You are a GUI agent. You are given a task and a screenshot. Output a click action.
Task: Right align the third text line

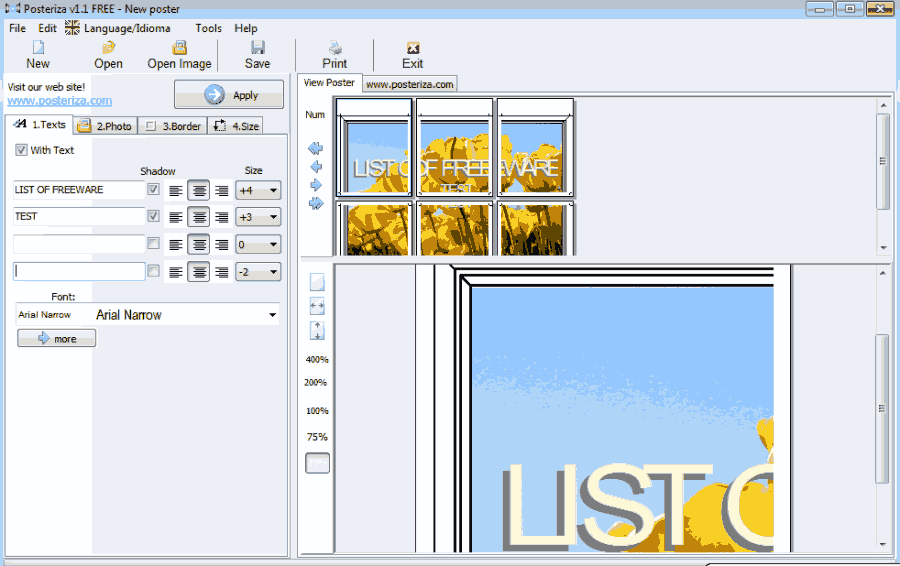tap(222, 245)
